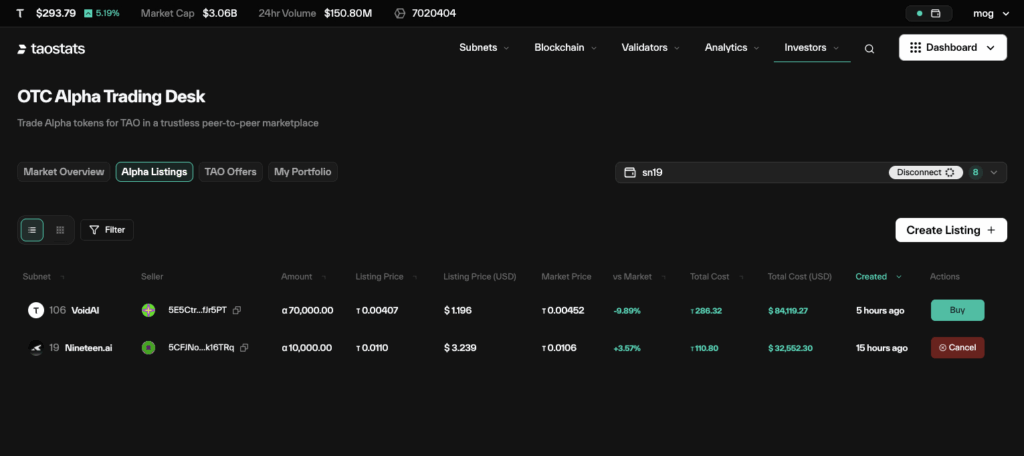Copy the VoidAI seller address
Viewport: 1024px width, 456px height.
(x=236, y=311)
